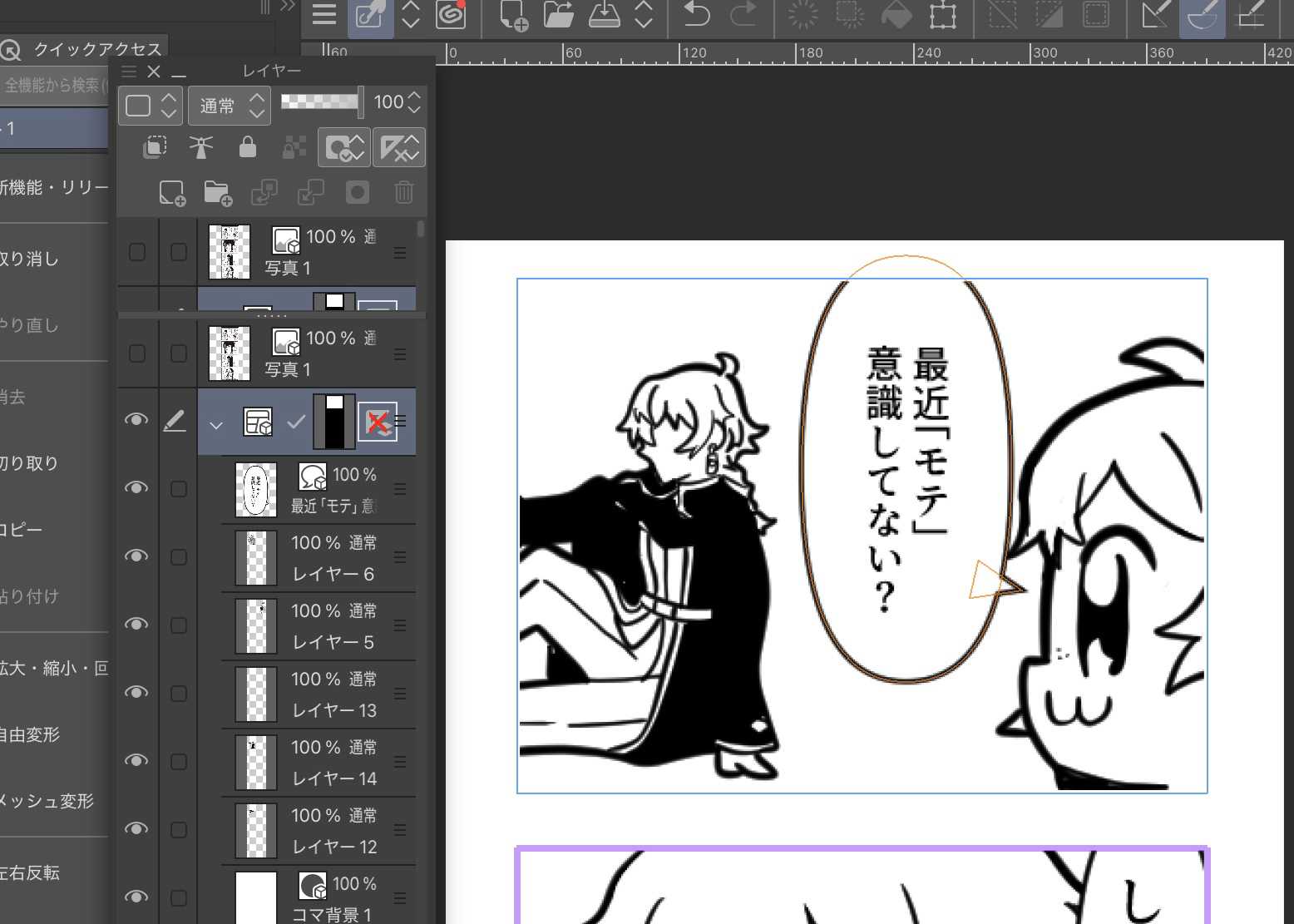1294x924 pixels.
Task: Create a new raster layer
Action: click(x=171, y=193)
